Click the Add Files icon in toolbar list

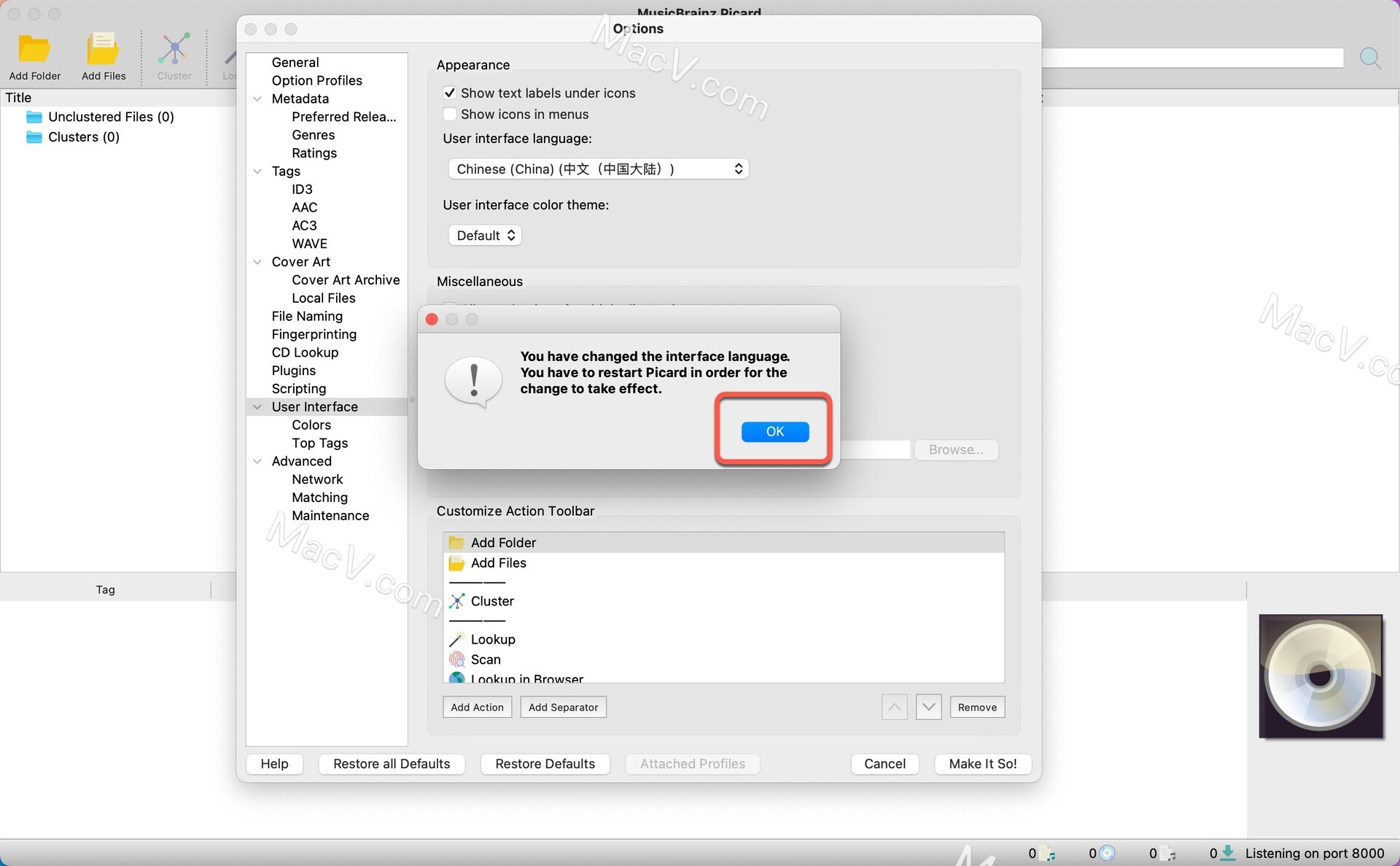tap(456, 563)
